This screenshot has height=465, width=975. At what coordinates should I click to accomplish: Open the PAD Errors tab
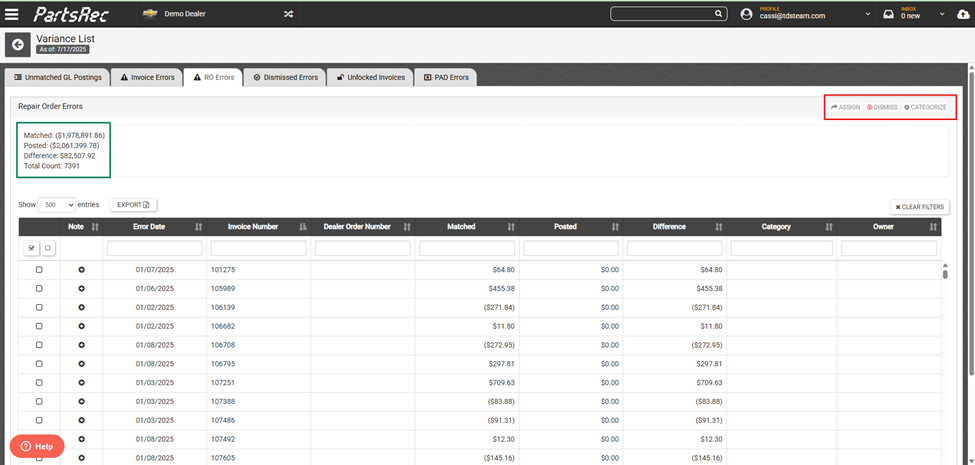[446, 78]
